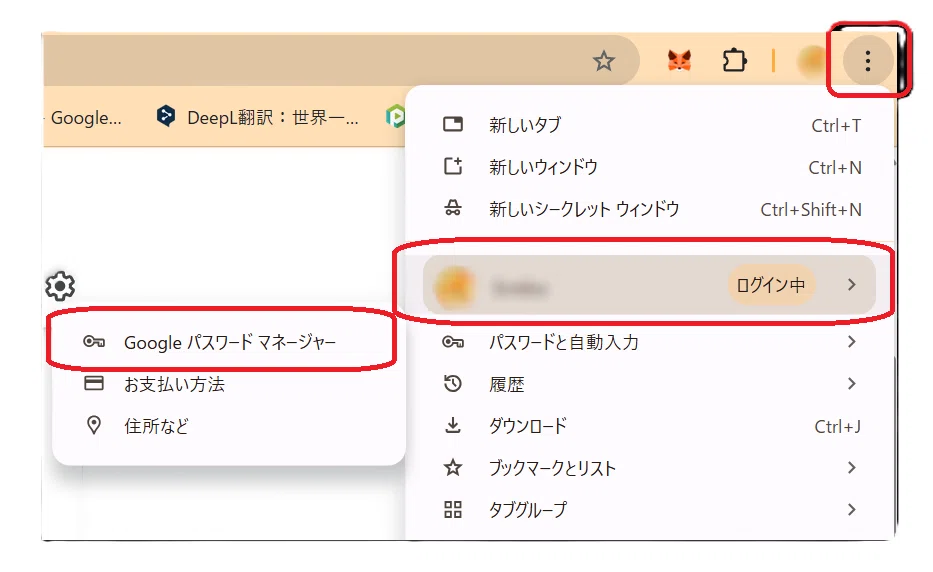Click the DeepL logo icon

(166, 116)
